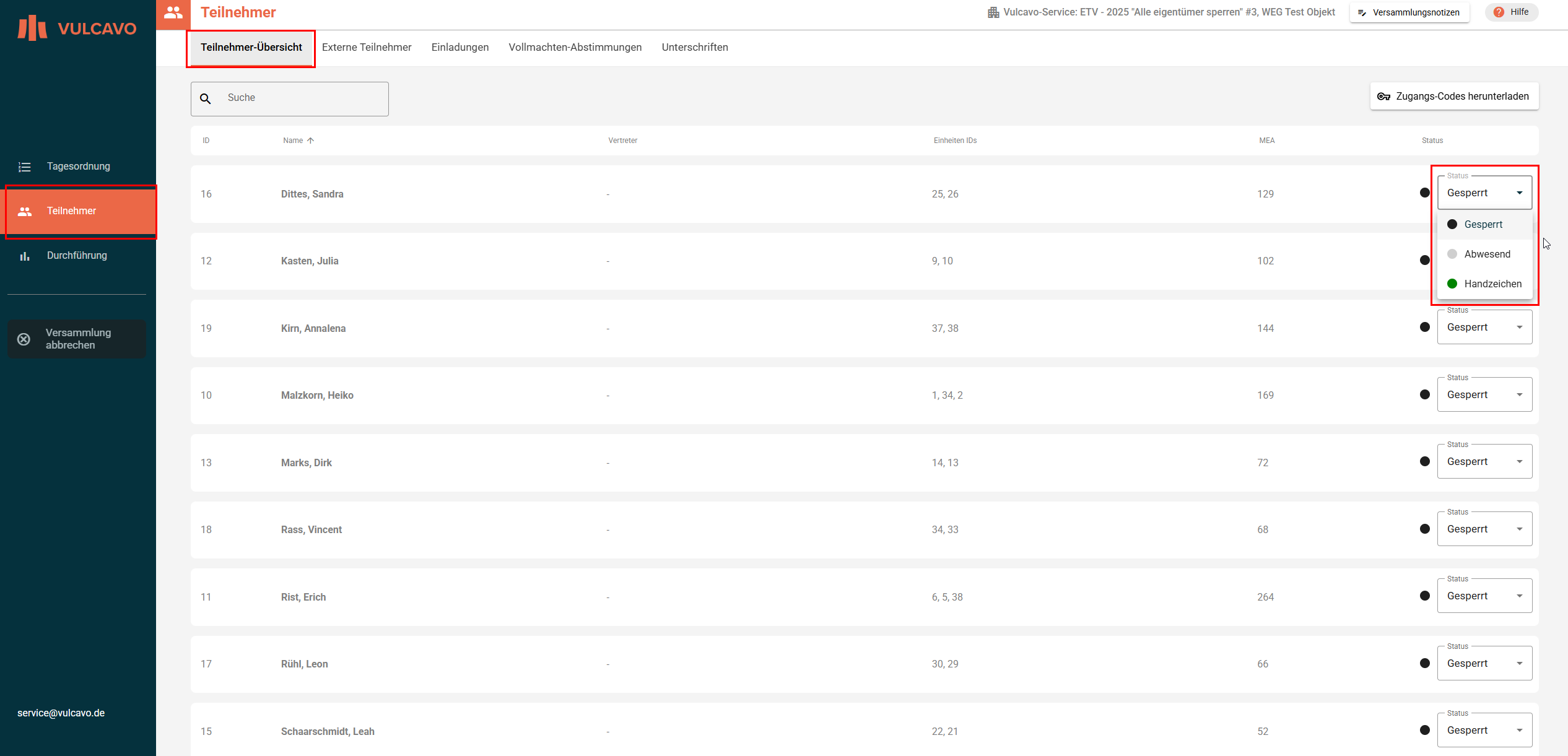
Task: Click the Vertreter column header
Action: [623, 141]
